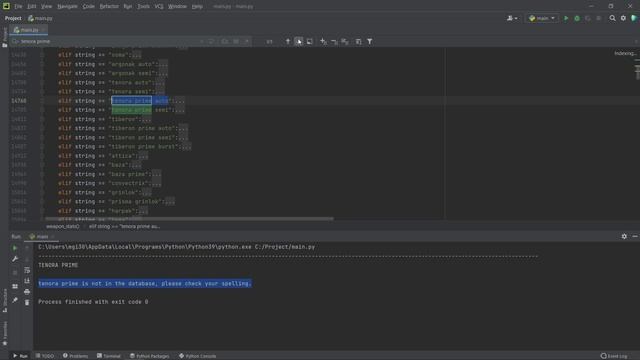Start debugging with the green bug icon
Image resolution: width=640 pixels, height=360 pixels.
(577, 18)
